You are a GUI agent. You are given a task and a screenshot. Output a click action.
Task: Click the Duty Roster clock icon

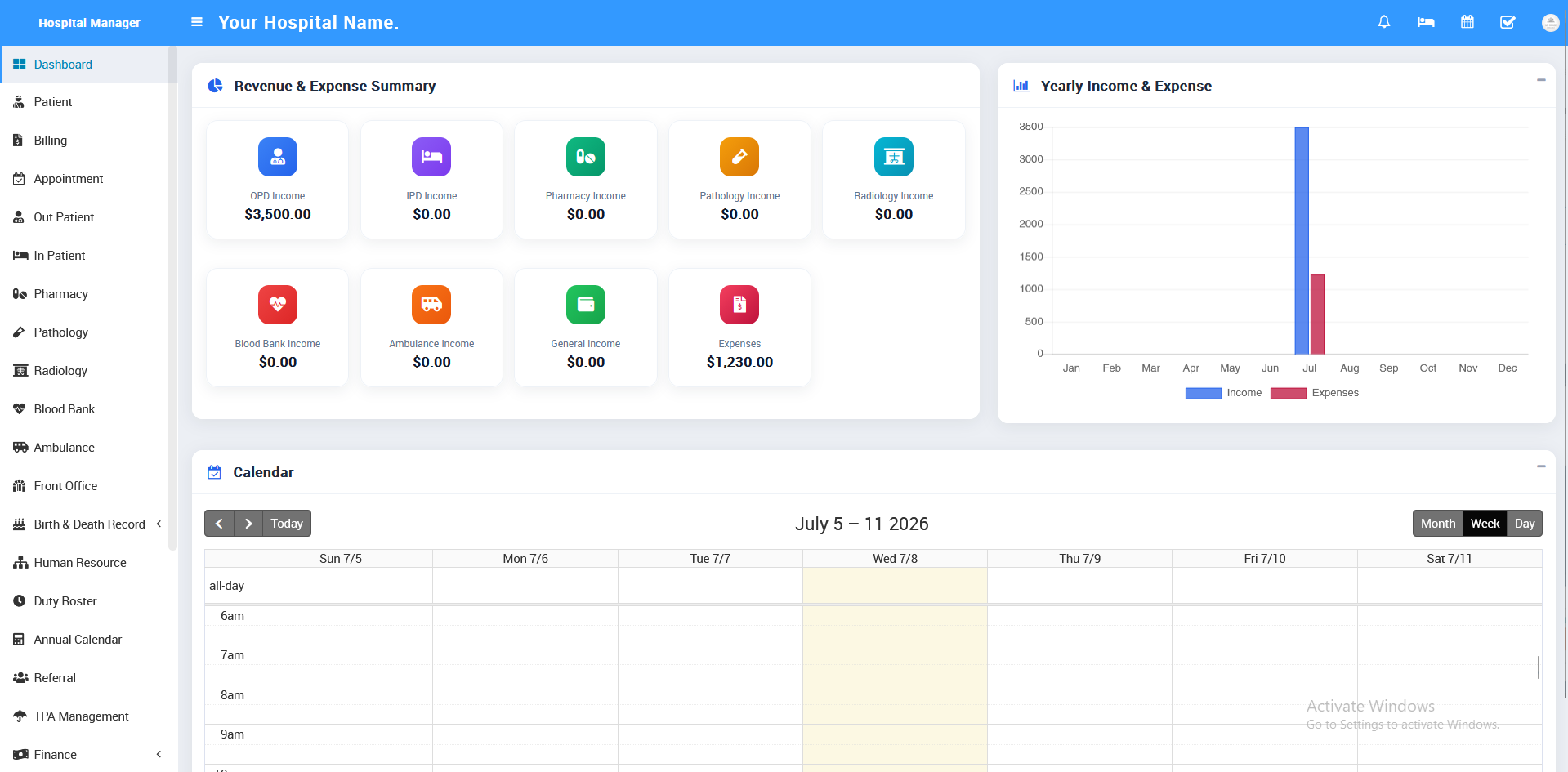click(20, 601)
